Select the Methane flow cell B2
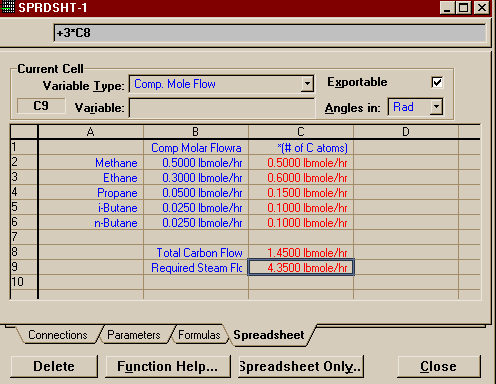 196,163
